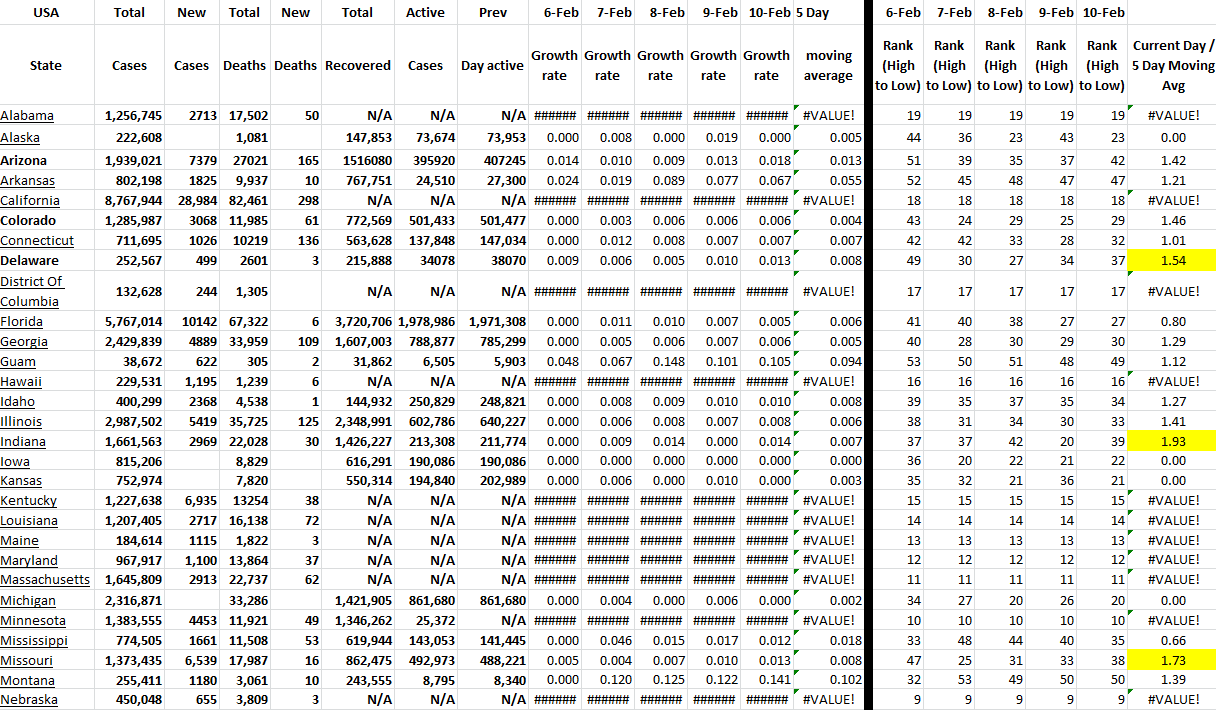Click the Montana state link
The image size is (1216, 710).
(x=28, y=680)
